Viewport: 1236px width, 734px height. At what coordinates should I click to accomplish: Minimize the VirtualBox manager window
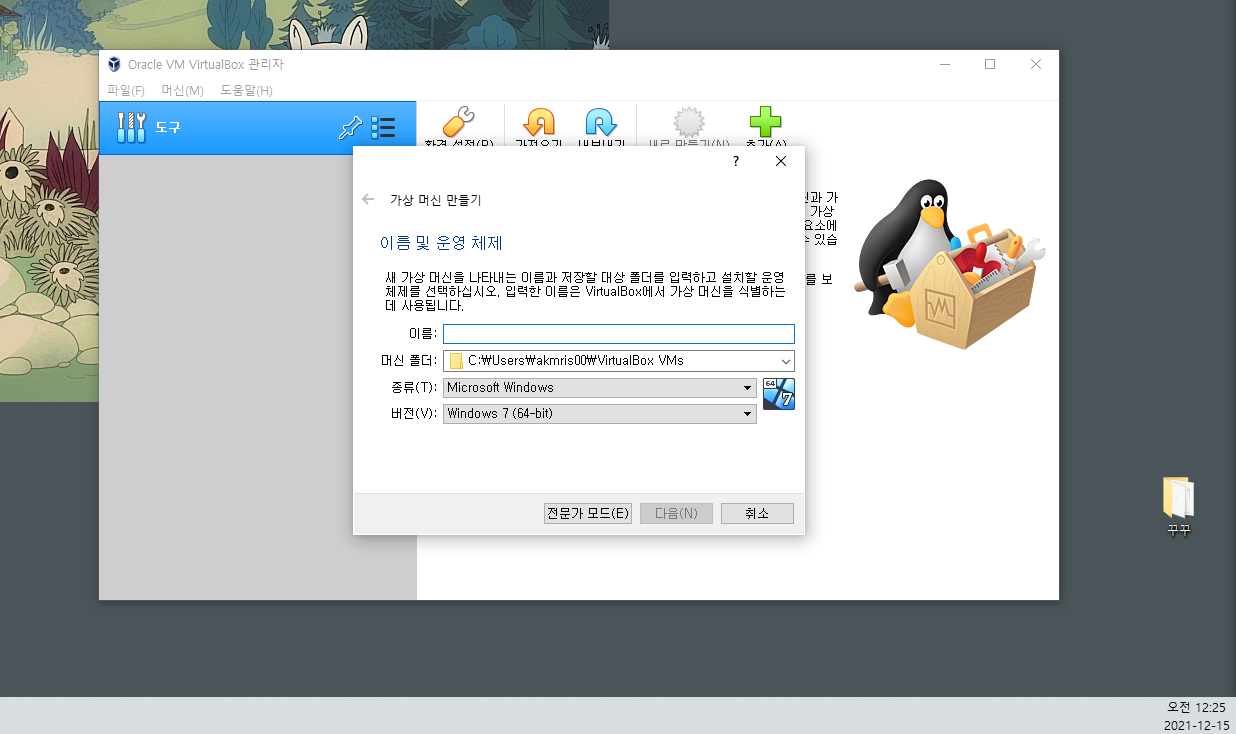[945, 64]
